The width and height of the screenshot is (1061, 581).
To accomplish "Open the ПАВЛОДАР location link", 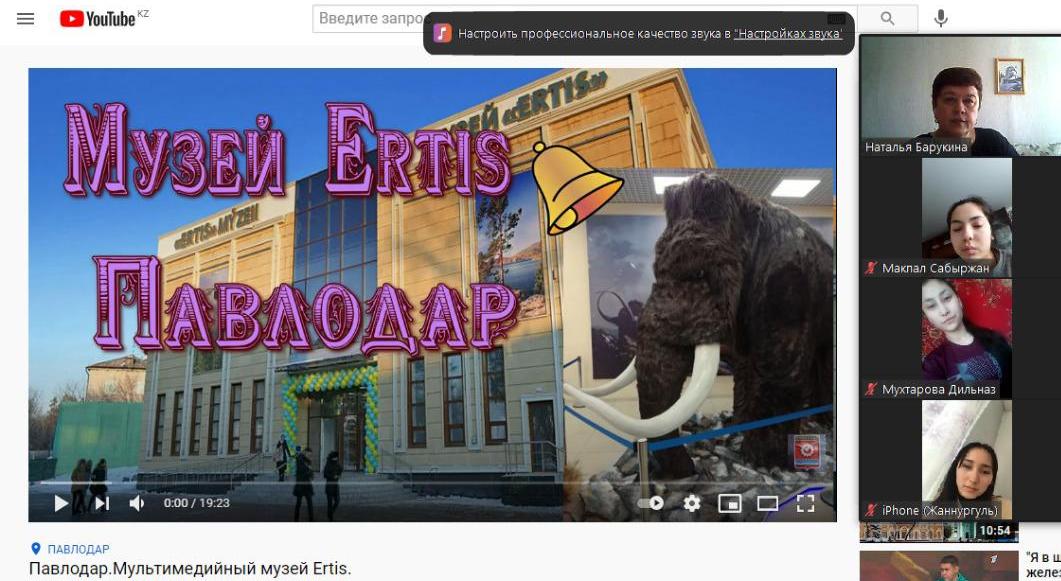I will 78,549.
